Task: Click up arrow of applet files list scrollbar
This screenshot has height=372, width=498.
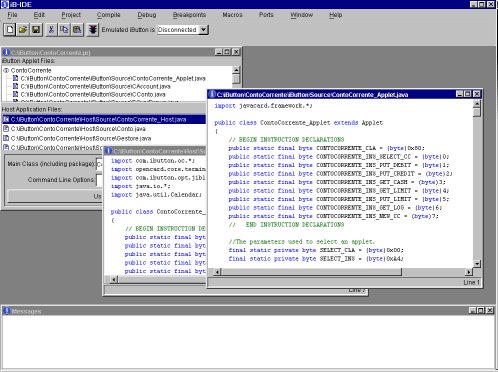Action: (236, 70)
